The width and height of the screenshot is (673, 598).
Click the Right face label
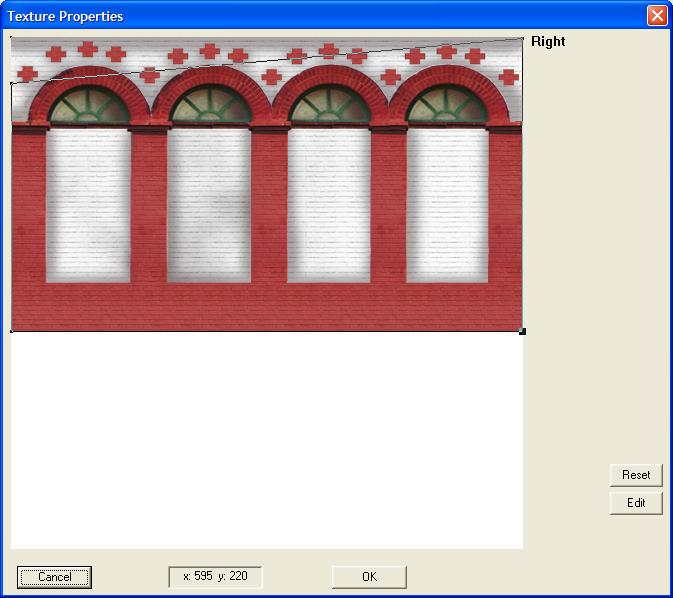click(x=548, y=42)
